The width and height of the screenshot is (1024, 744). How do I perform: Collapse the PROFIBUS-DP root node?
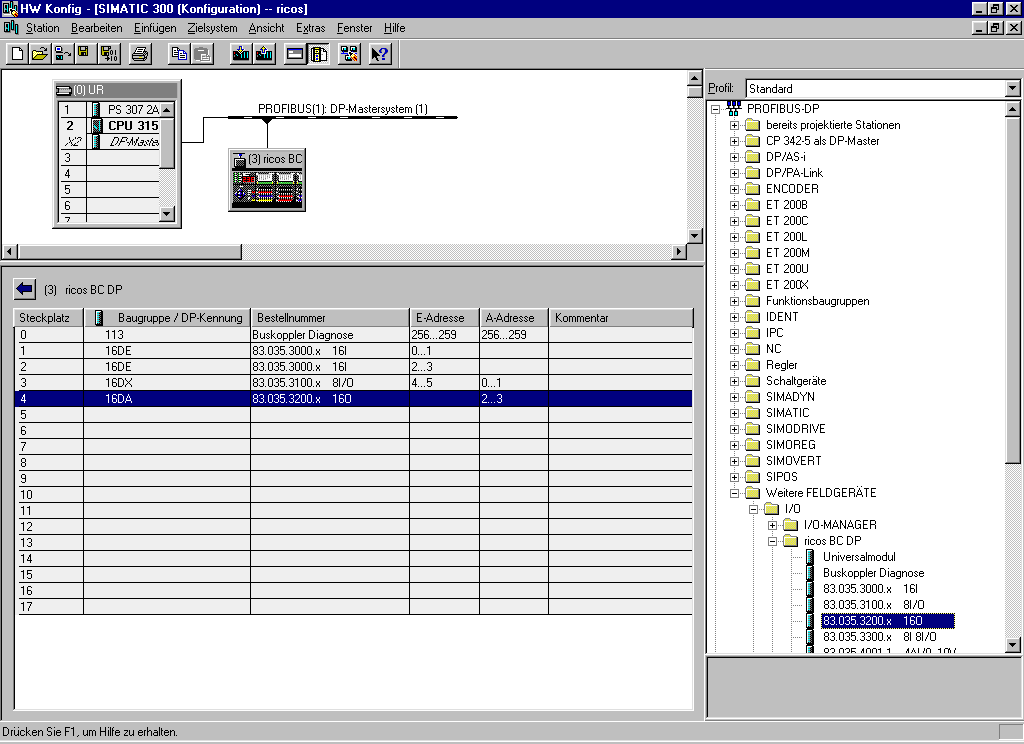coord(715,109)
